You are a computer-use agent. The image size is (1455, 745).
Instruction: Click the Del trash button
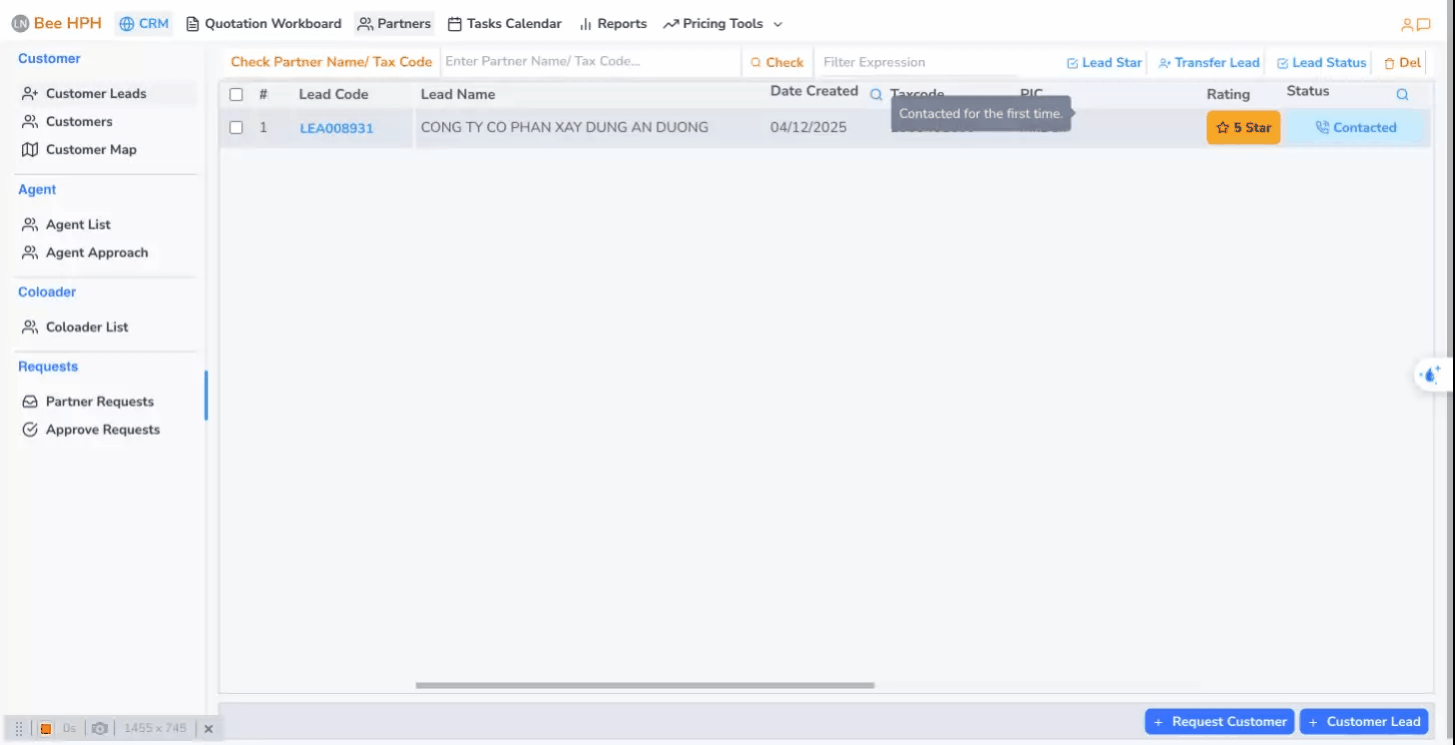coord(1402,62)
